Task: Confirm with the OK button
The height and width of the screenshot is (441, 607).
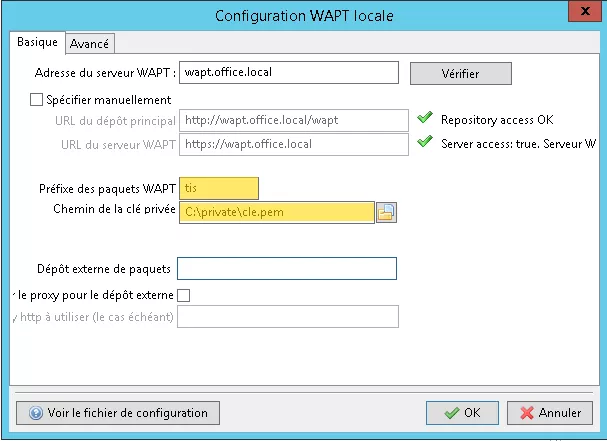Action: coord(462,413)
